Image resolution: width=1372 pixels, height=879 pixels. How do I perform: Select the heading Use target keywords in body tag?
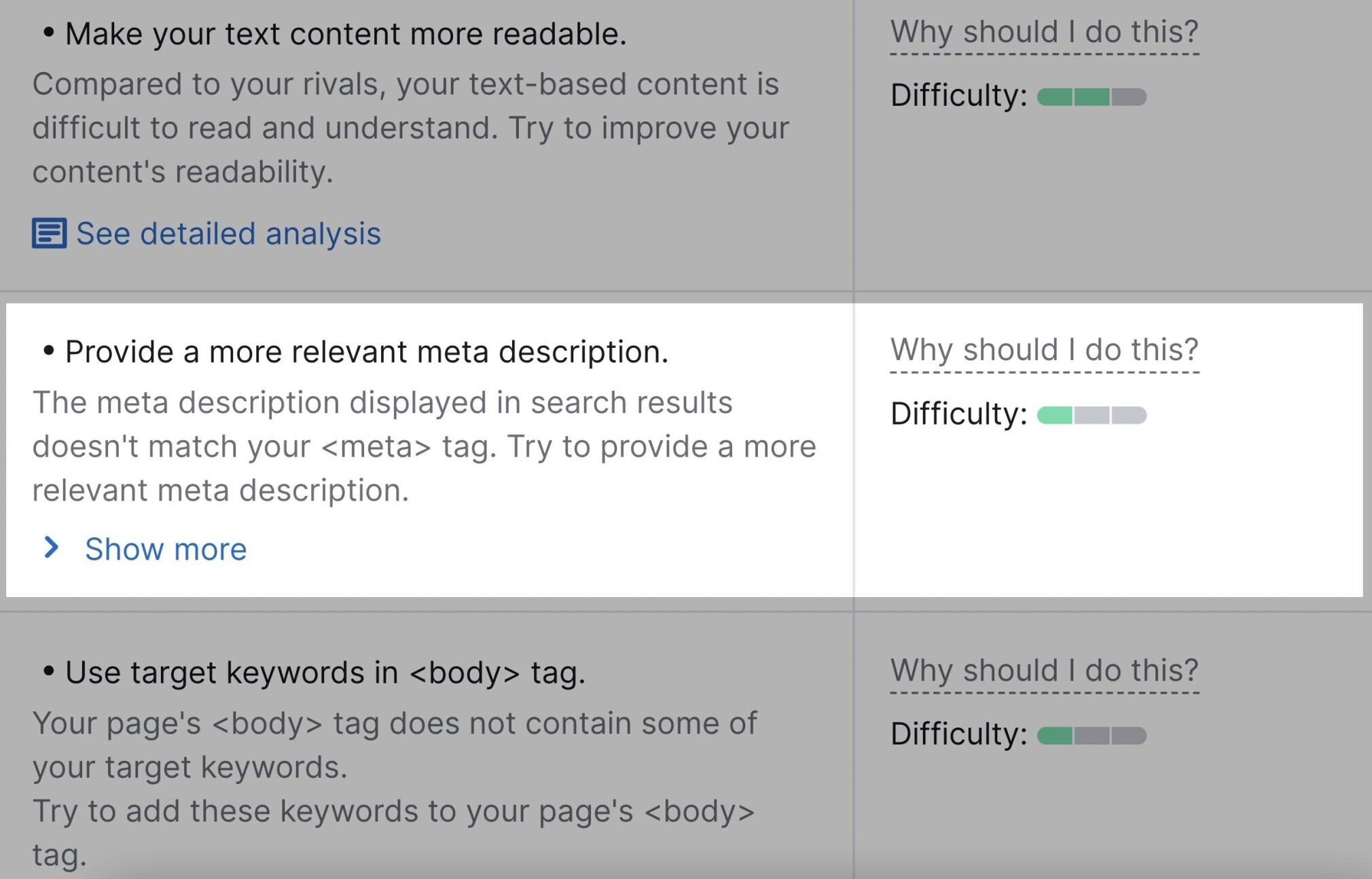(325, 672)
